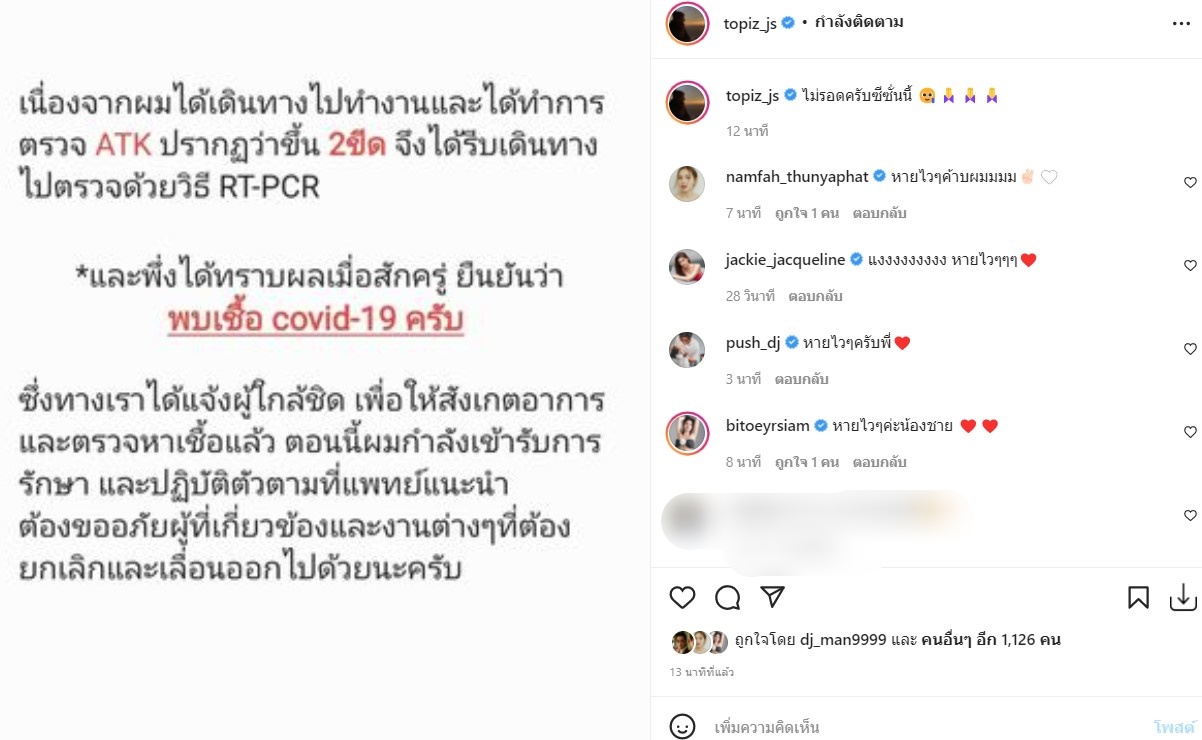Like bitoeyrsiam's comment heart
The width and height of the screenshot is (1202, 740).
pyautogui.click(x=1190, y=432)
